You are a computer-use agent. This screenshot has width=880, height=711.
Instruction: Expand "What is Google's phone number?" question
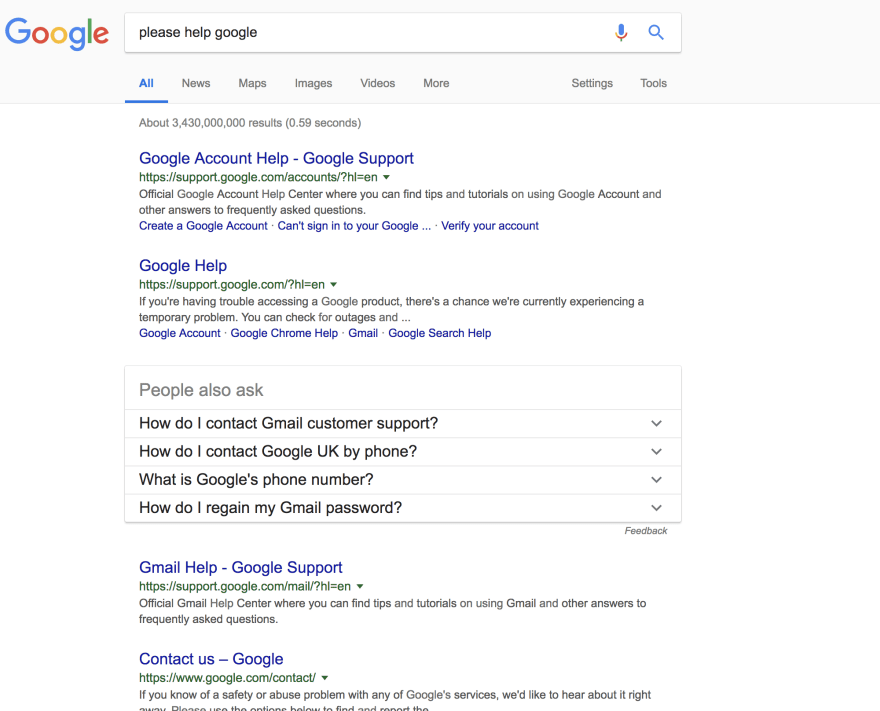coord(403,480)
